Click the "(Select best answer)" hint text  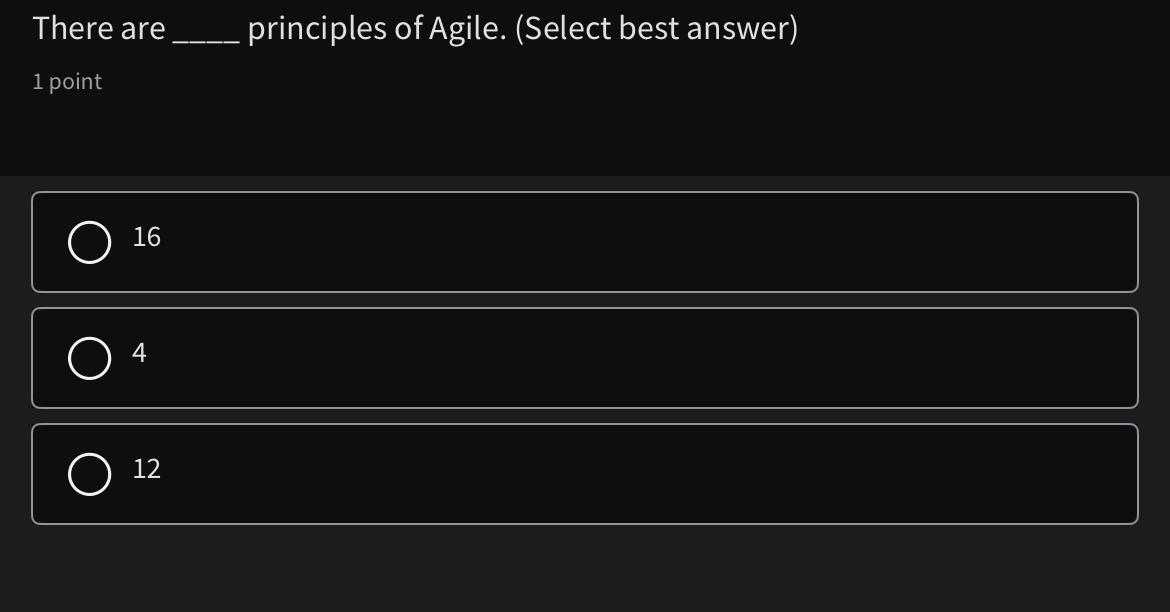(x=656, y=29)
